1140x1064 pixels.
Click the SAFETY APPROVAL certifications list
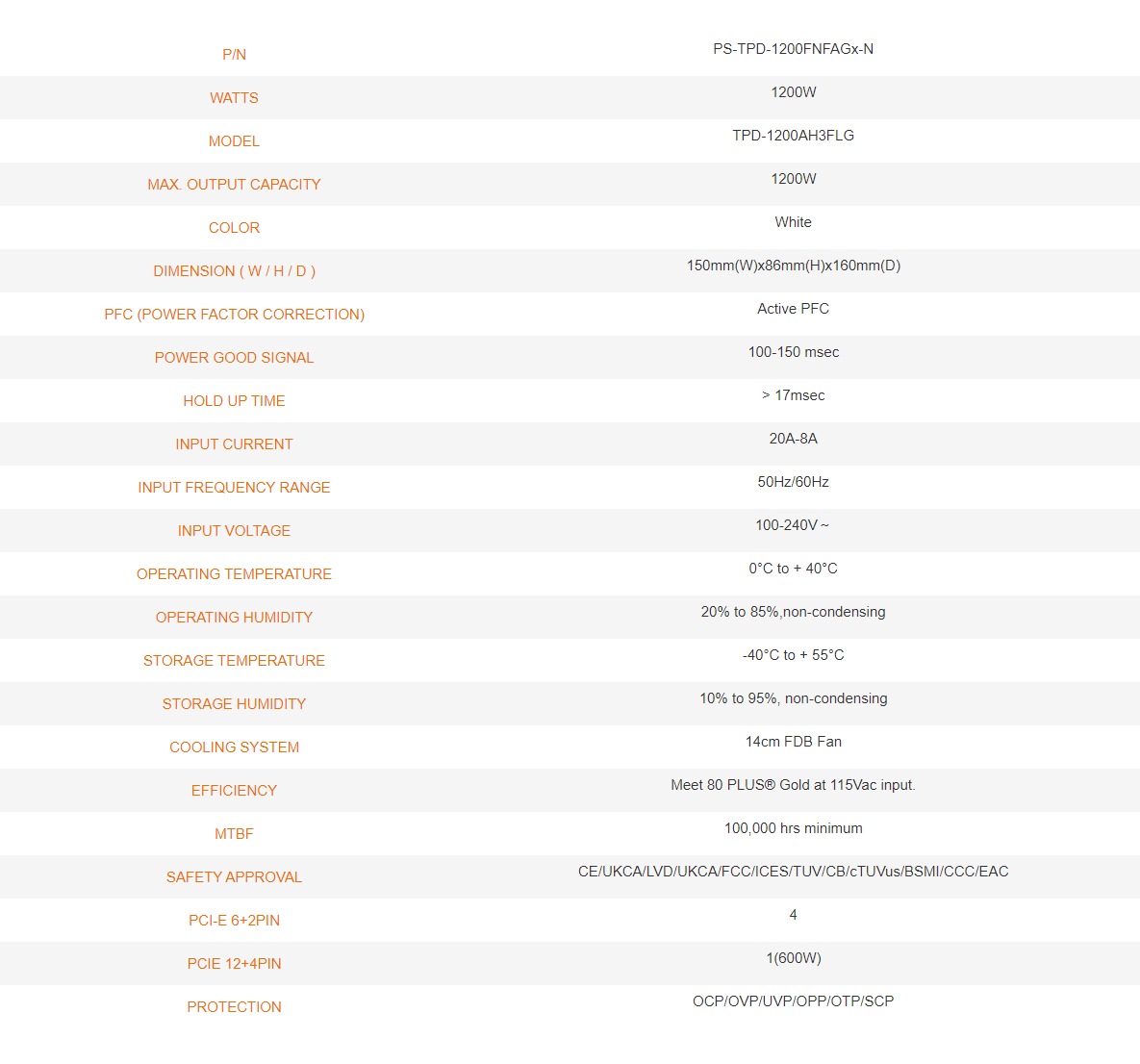coord(794,872)
